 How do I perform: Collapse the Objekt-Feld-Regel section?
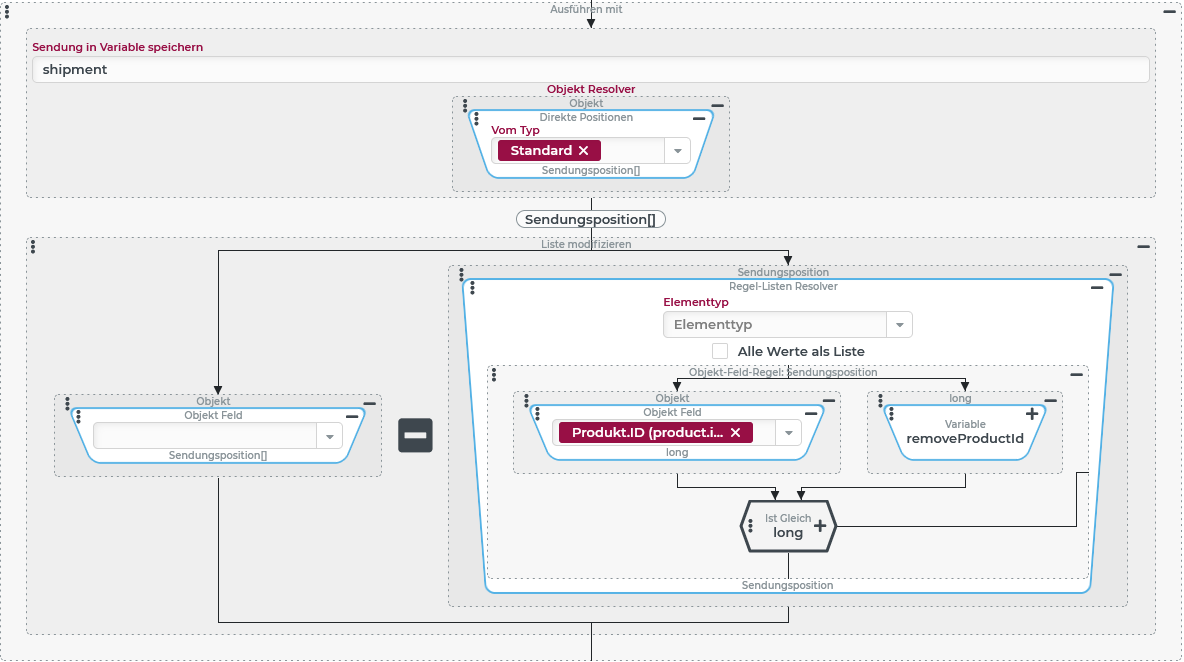(x=1076, y=374)
